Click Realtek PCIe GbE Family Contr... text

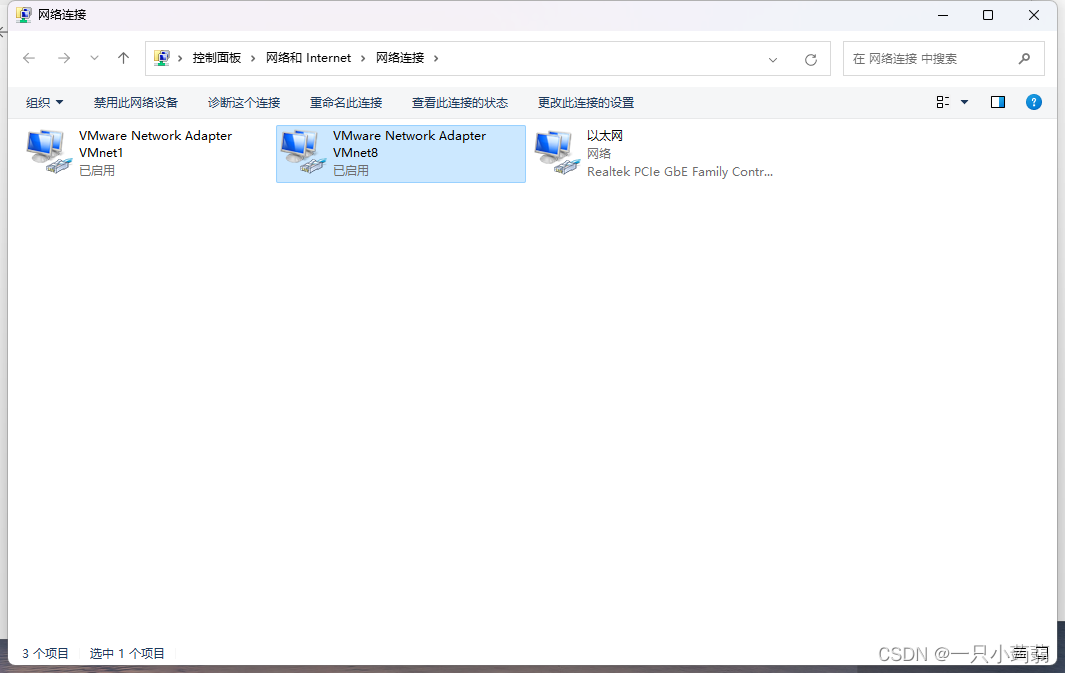pyautogui.click(x=680, y=172)
